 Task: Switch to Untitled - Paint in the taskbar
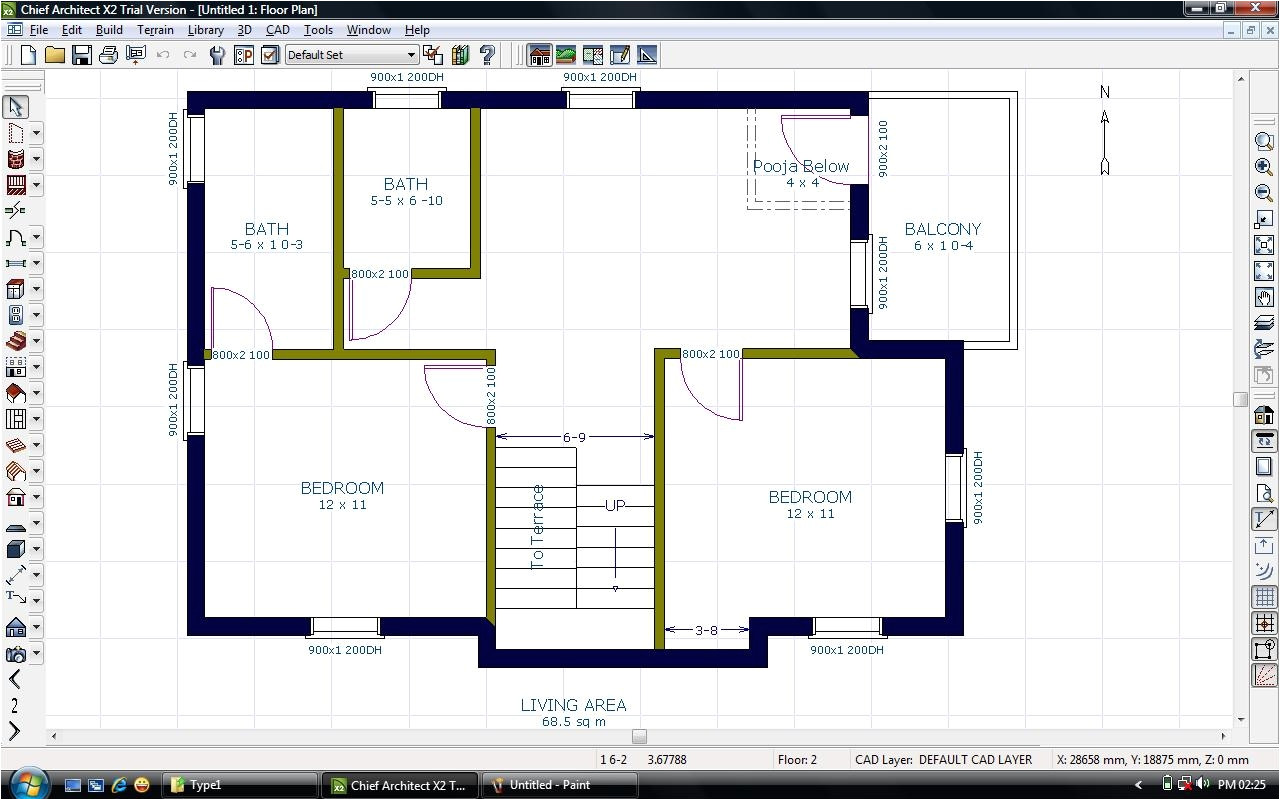point(559,785)
